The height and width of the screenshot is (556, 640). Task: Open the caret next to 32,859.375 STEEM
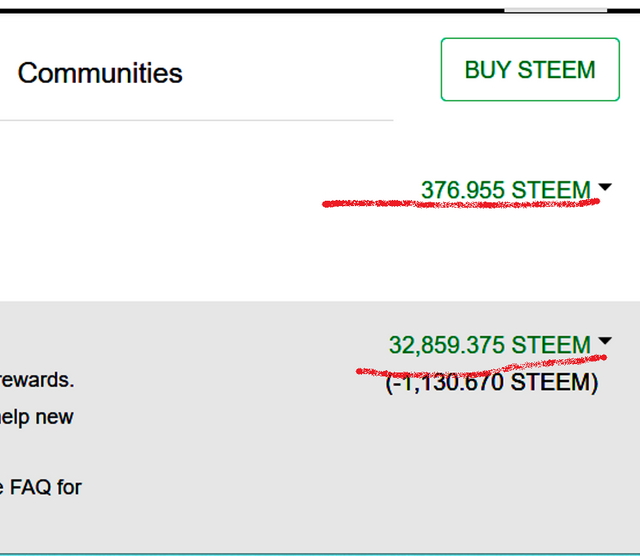[604, 341]
